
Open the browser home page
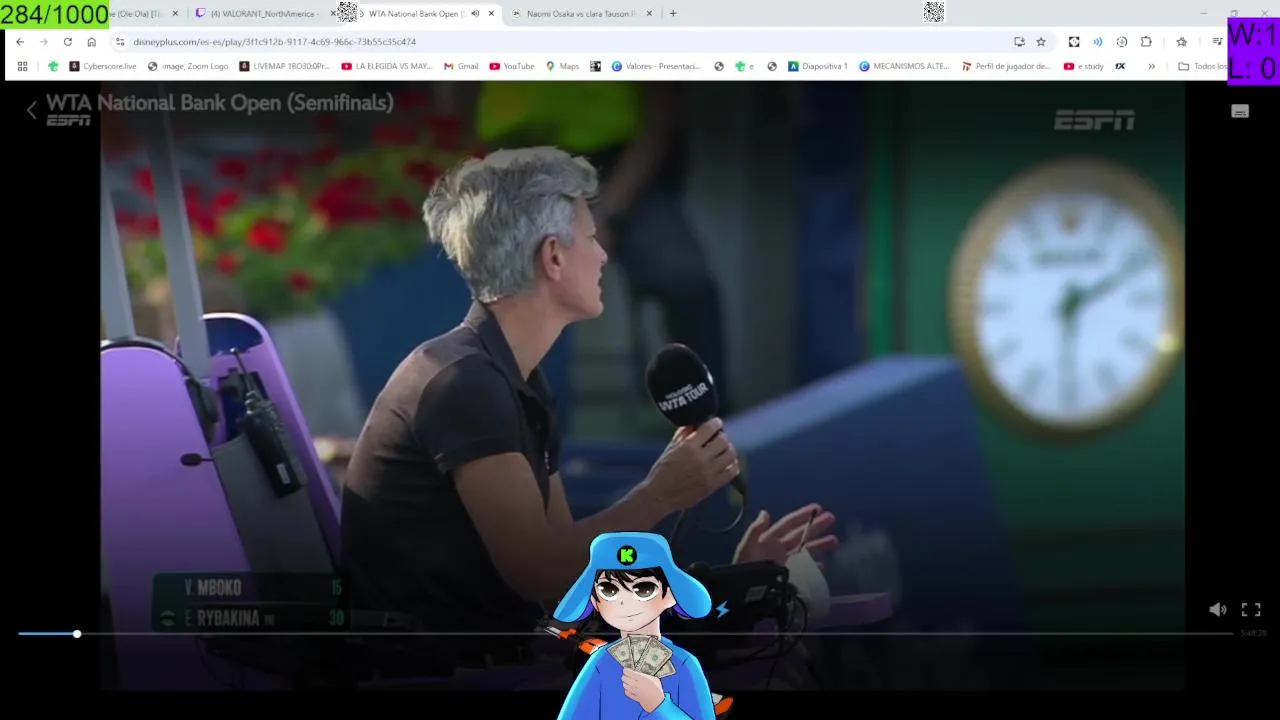pos(91,42)
